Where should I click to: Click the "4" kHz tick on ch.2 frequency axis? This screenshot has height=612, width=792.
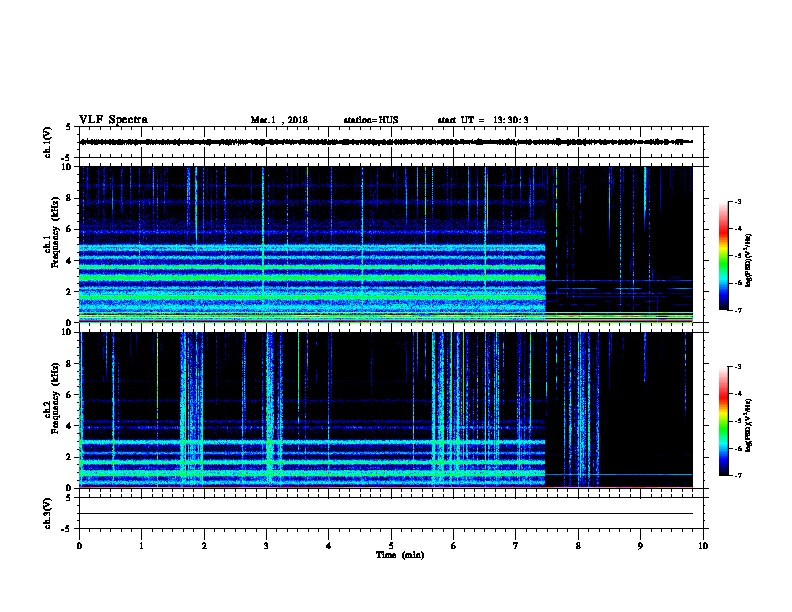pyautogui.click(x=70, y=426)
